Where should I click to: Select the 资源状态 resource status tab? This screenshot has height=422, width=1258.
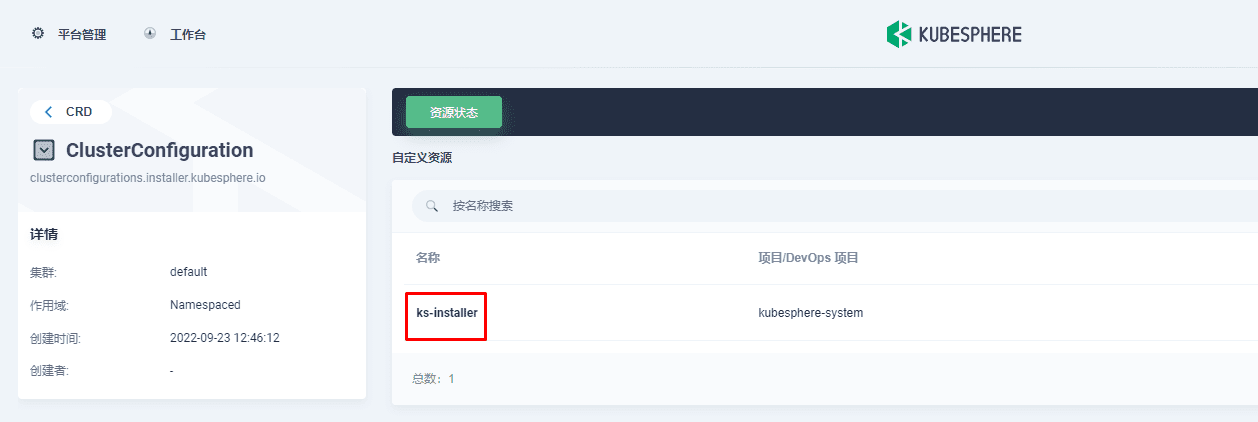[x=454, y=112]
